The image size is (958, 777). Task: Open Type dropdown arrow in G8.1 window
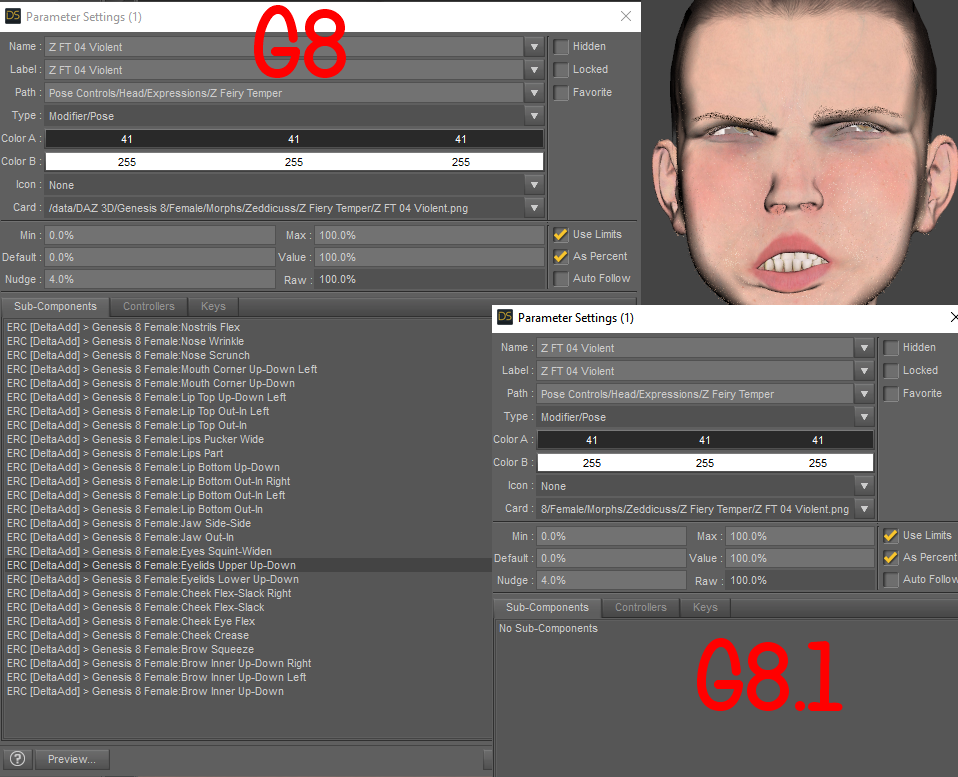point(864,417)
